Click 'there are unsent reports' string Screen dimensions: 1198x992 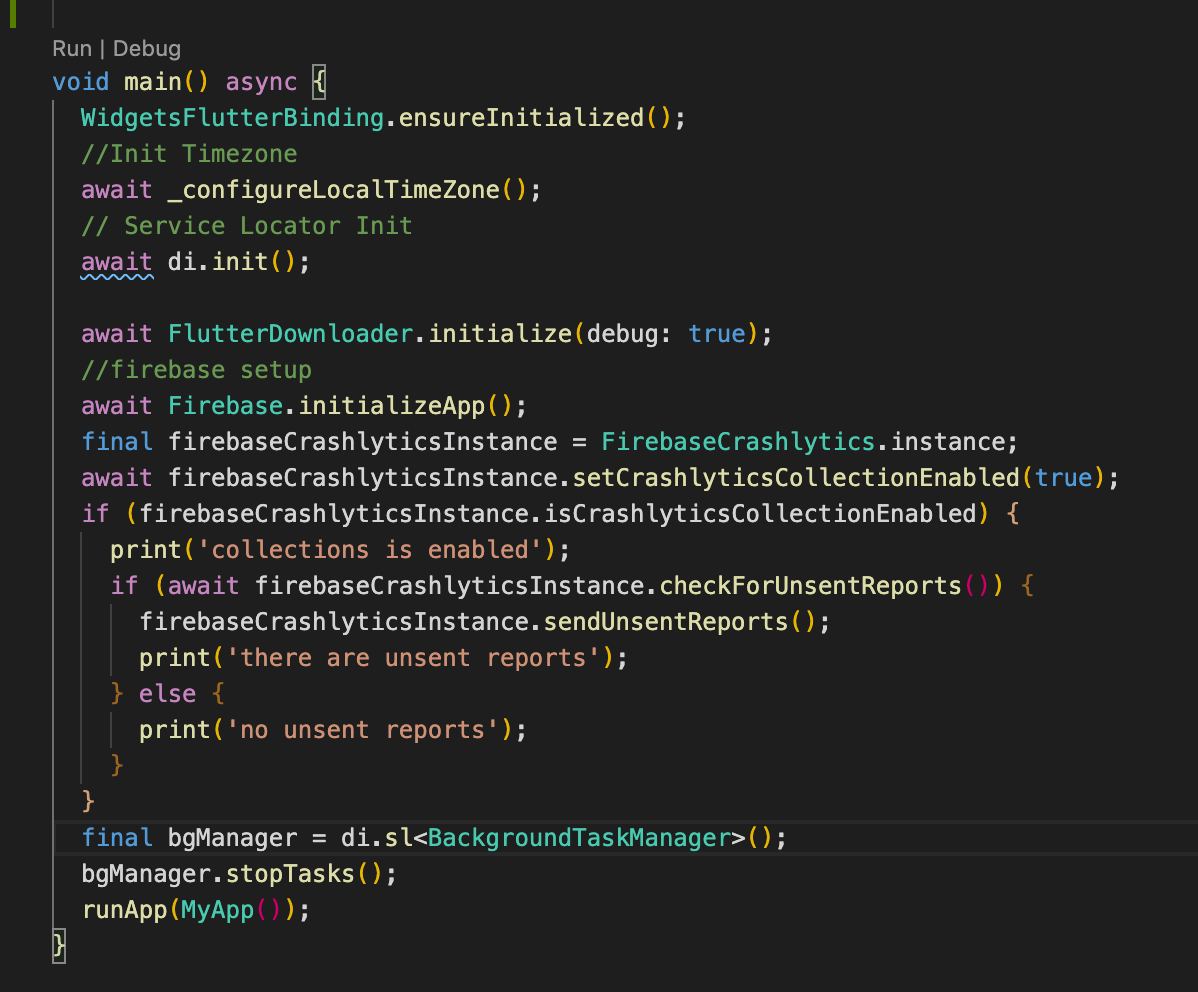(413, 658)
